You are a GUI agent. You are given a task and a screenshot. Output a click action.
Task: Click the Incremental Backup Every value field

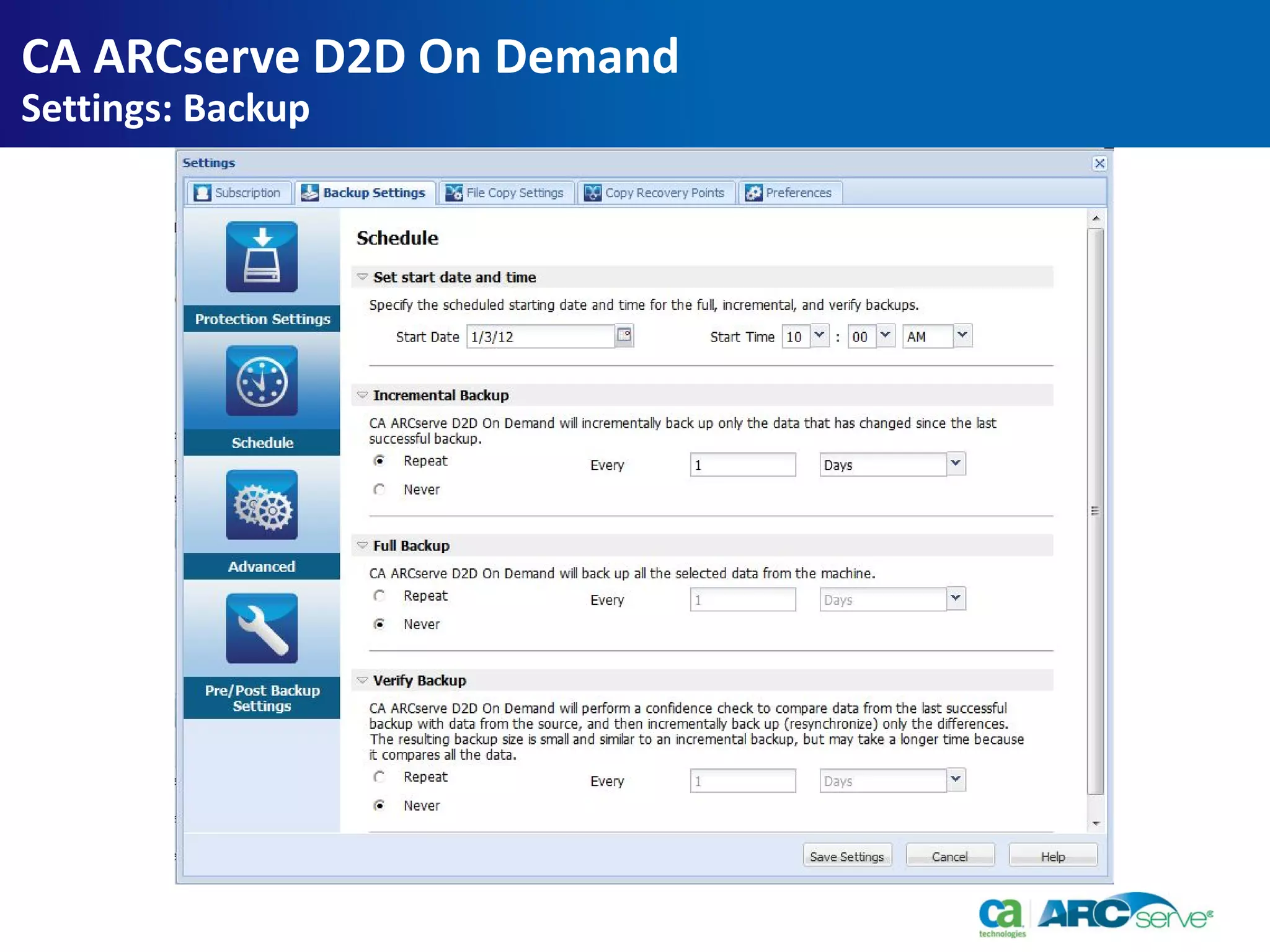(743, 464)
